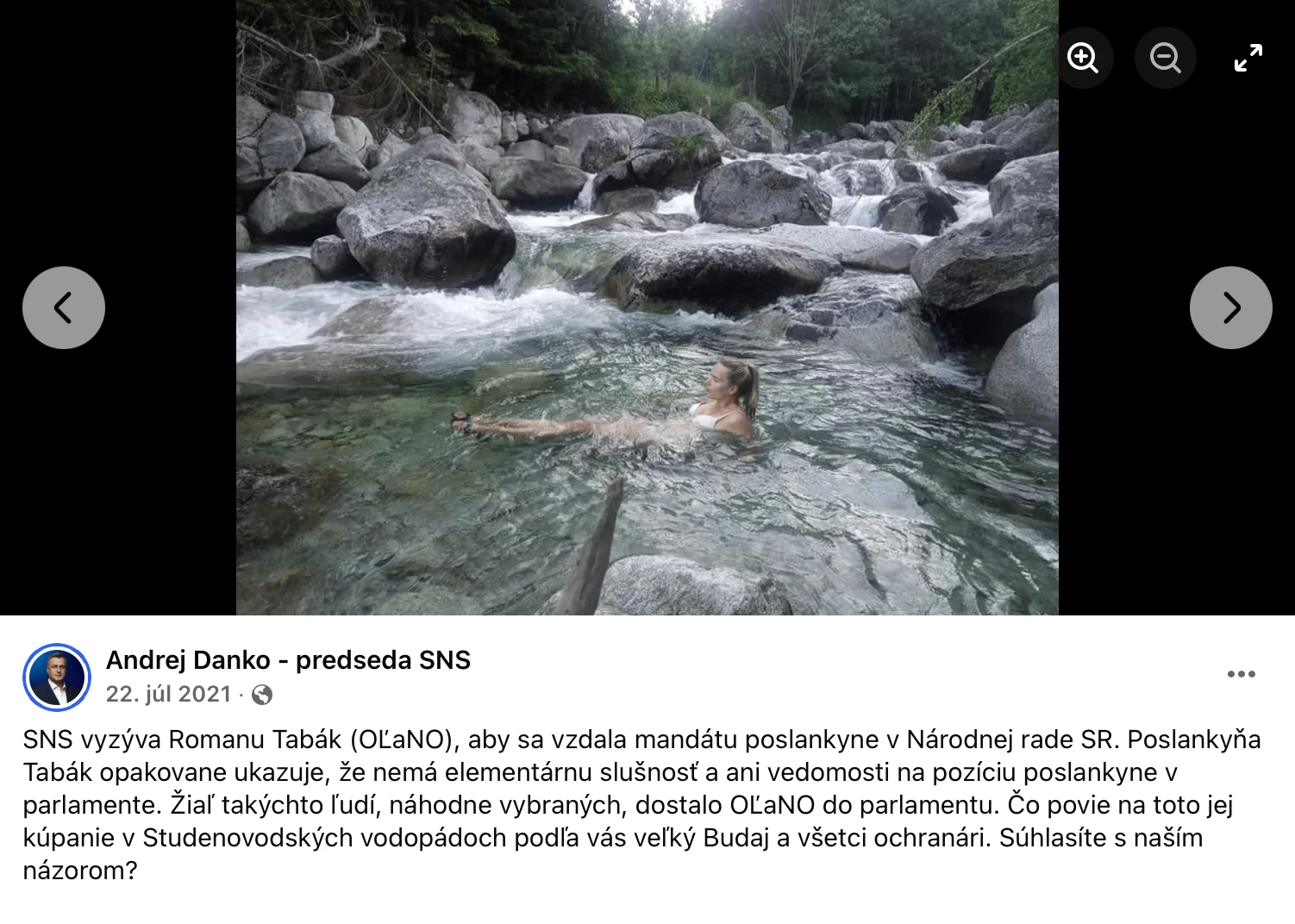The width and height of the screenshot is (1295, 924).
Task: Zoom in on the photo
Action: tap(1082, 58)
